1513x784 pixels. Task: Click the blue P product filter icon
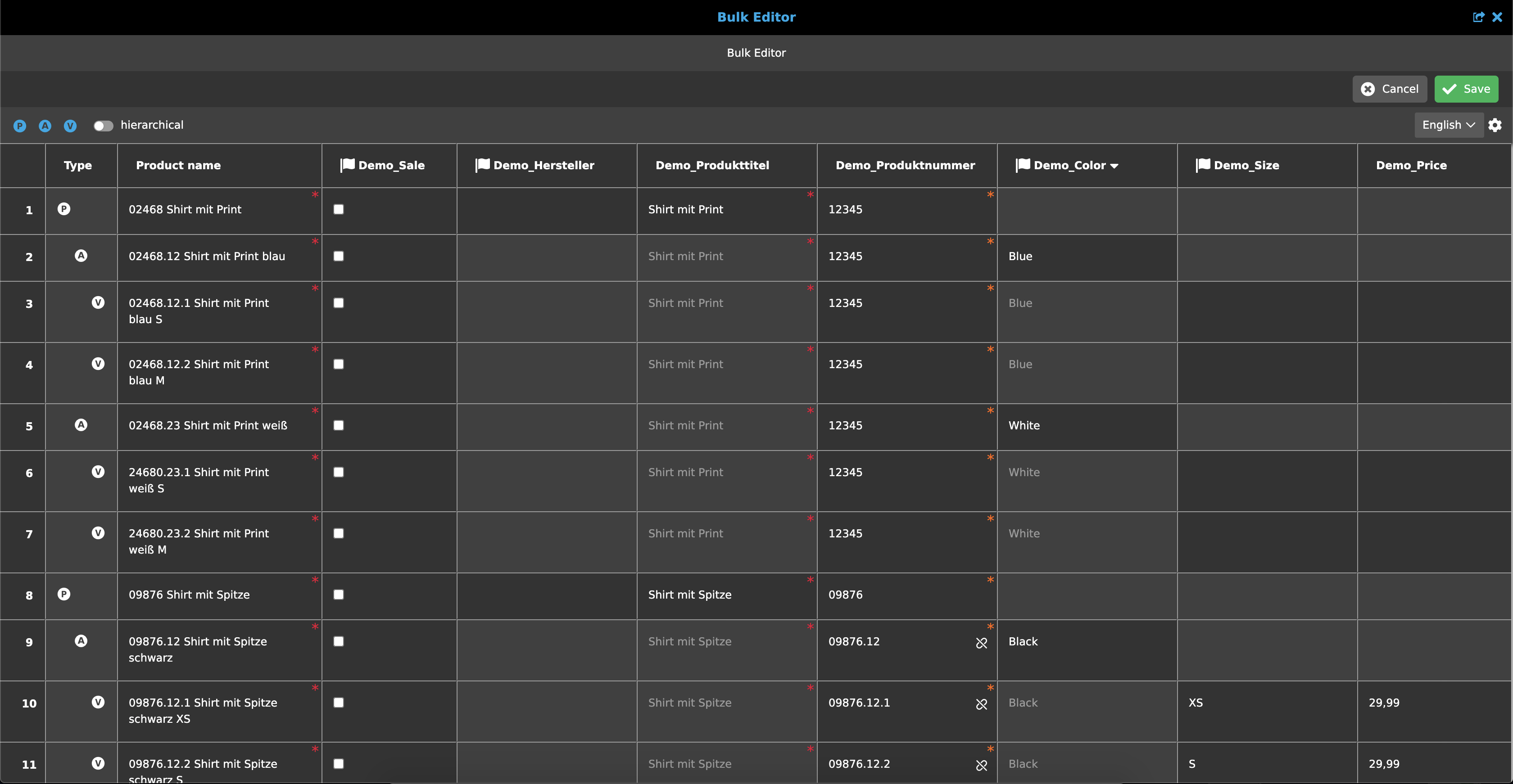(x=19, y=126)
